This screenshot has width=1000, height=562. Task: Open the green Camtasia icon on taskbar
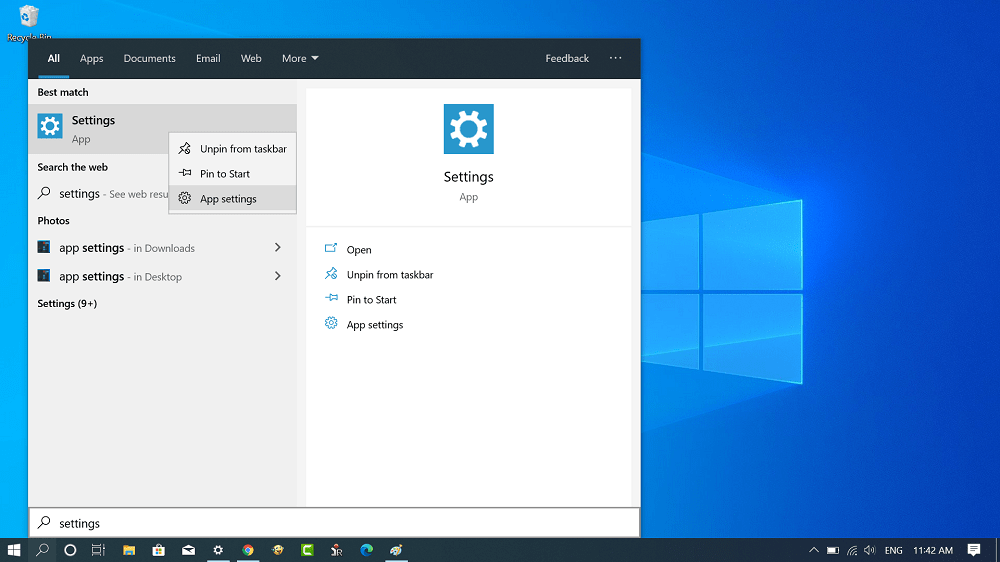pos(307,550)
